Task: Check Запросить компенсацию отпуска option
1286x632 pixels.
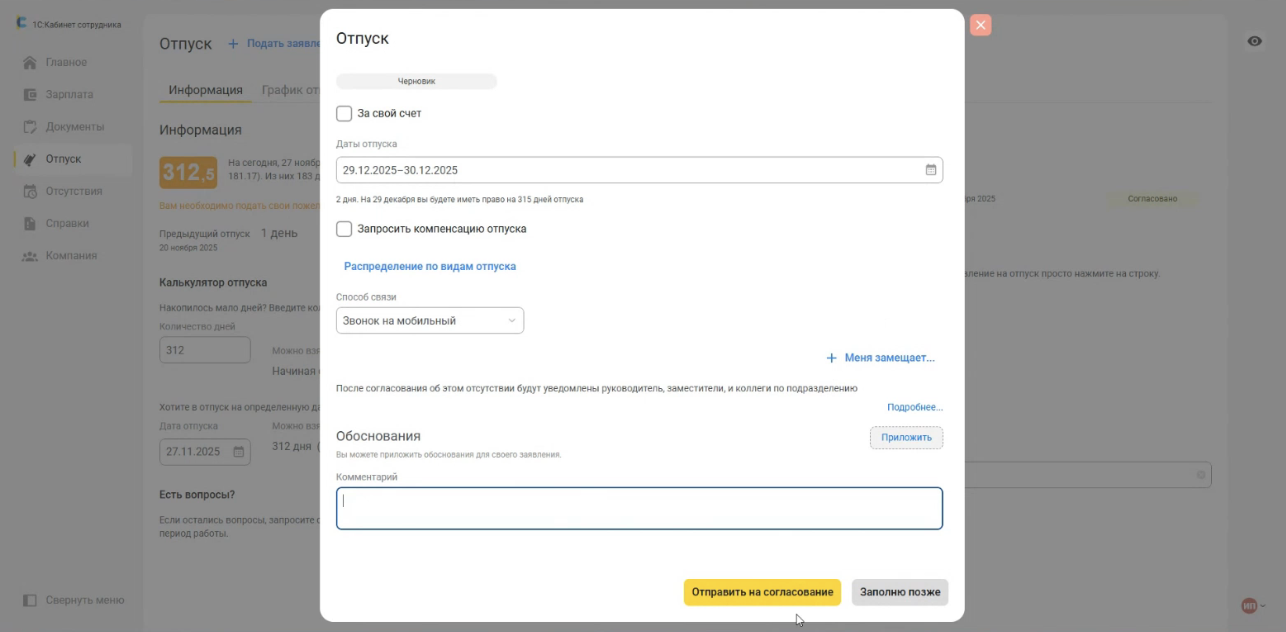Action: pyautogui.click(x=344, y=229)
